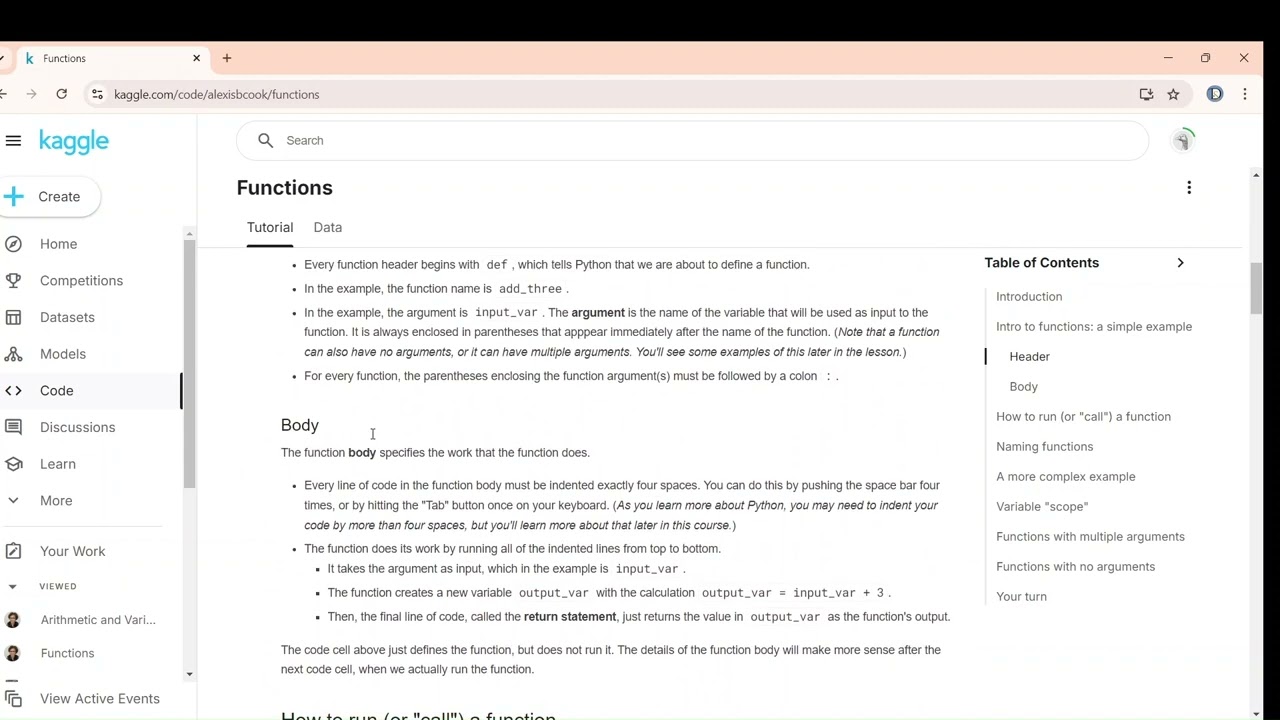
Task: Go to A more complex example
Action: click(x=1065, y=477)
